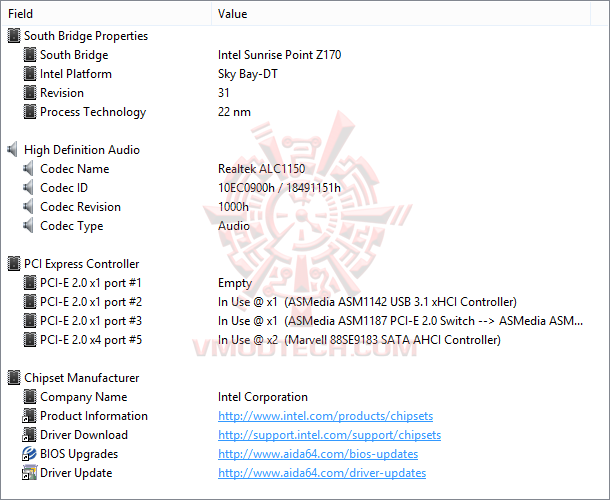This screenshot has height=500, width=610.
Task: Click the Intel Platform row icon
Action: point(30,74)
